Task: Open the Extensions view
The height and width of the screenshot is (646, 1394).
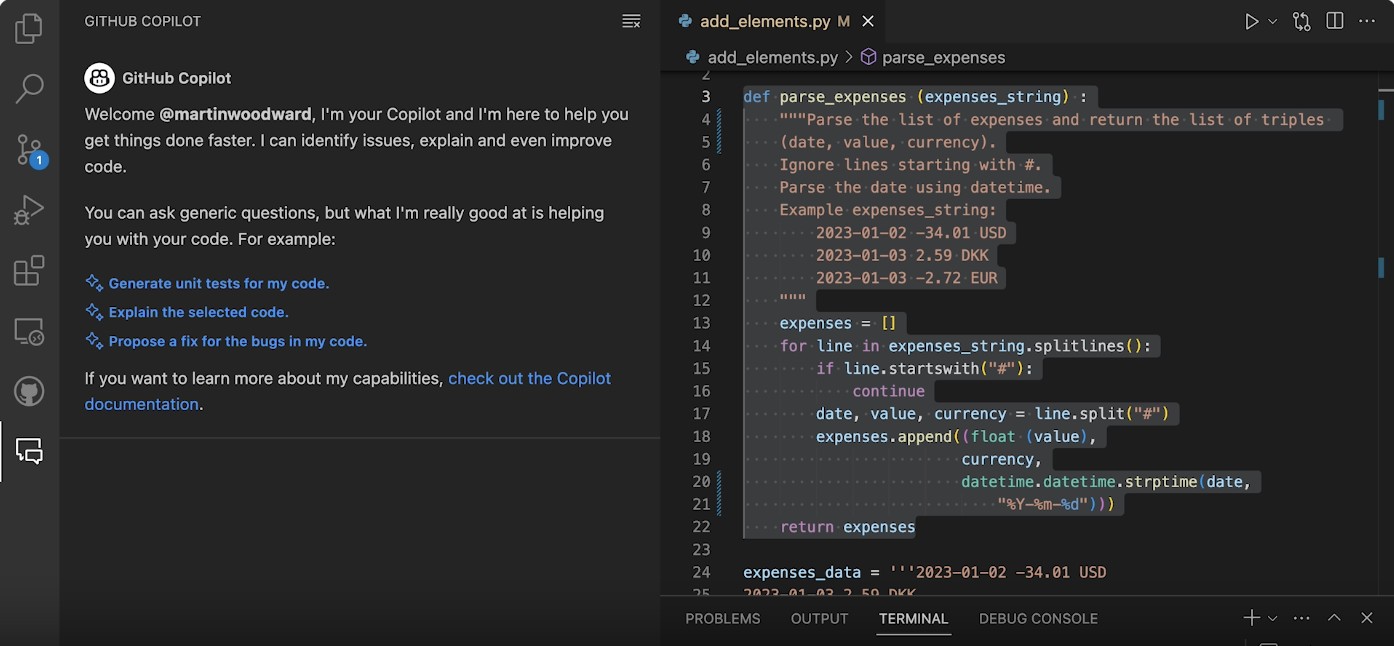Action: coord(29,271)
